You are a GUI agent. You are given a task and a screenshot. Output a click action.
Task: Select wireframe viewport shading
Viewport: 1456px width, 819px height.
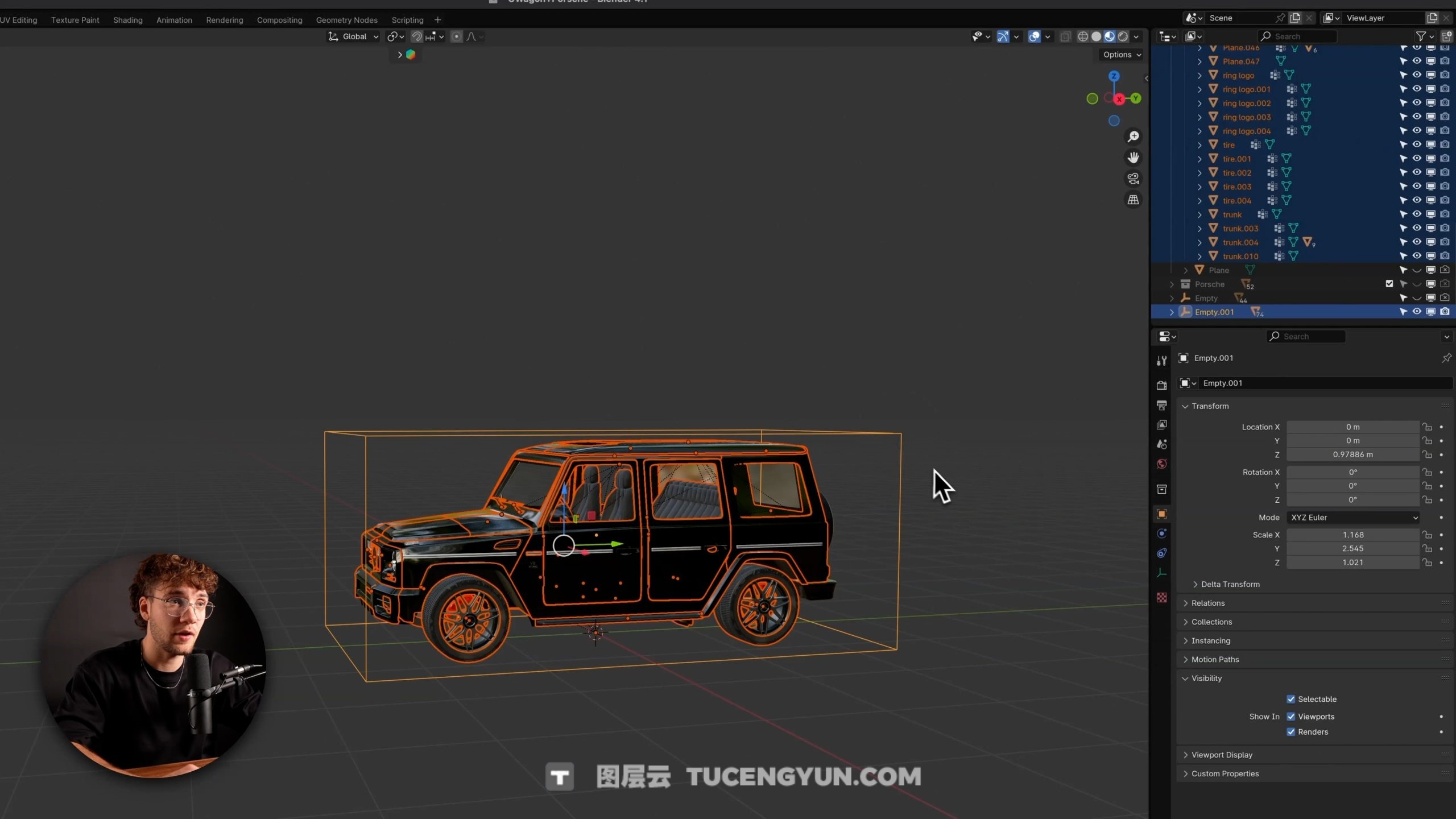tap(1083, 36)
